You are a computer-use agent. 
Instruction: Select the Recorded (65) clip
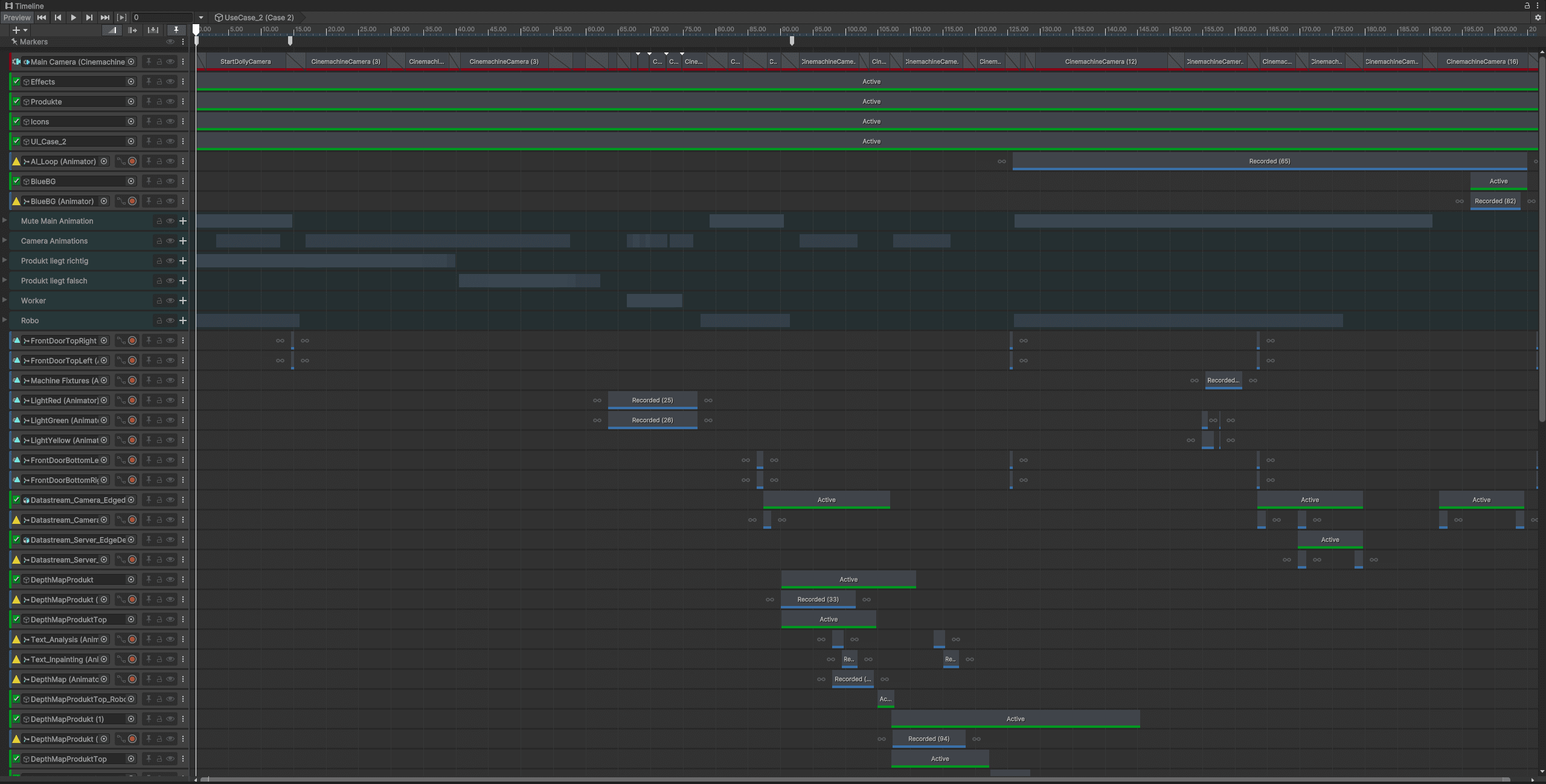(1269, 161)
